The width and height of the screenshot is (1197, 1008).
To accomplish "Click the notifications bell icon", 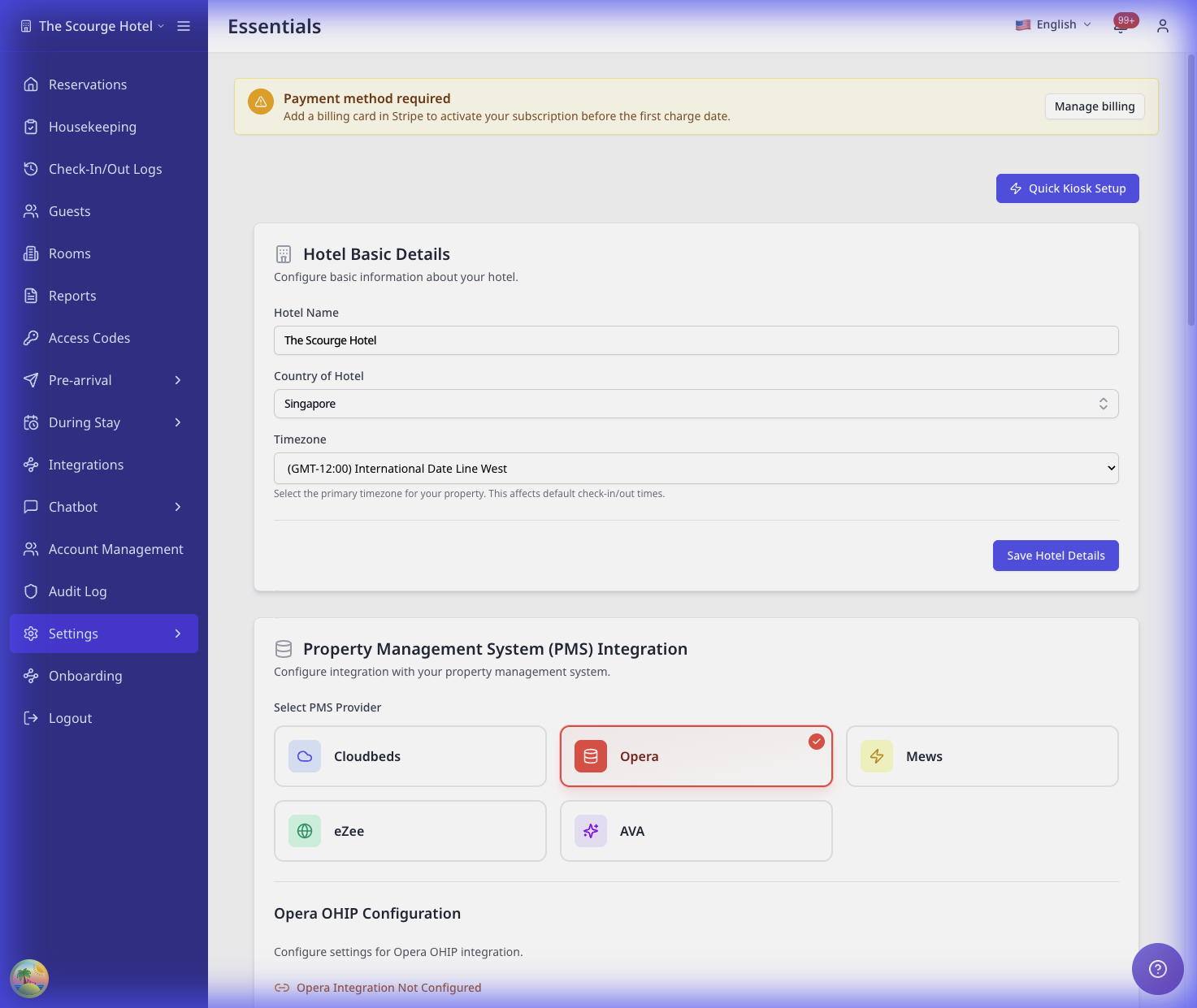I will click(1121, 27).
